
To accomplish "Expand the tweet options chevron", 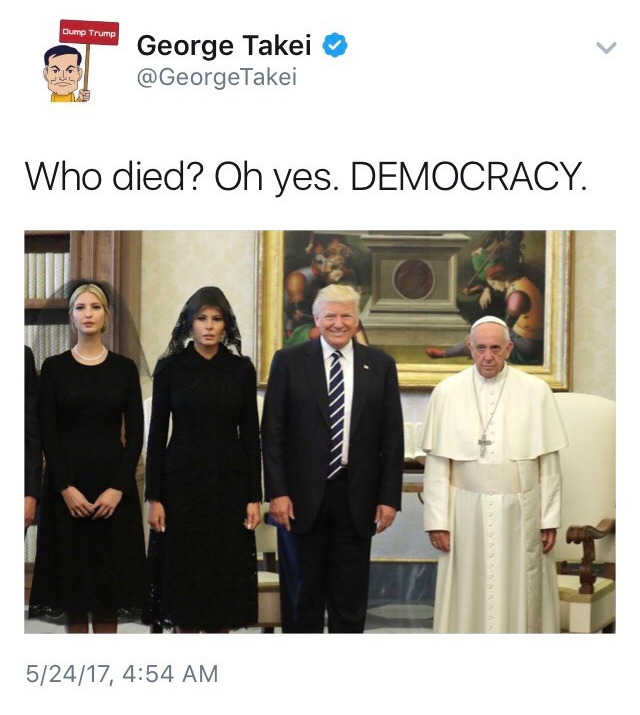I will coord(606,47).
